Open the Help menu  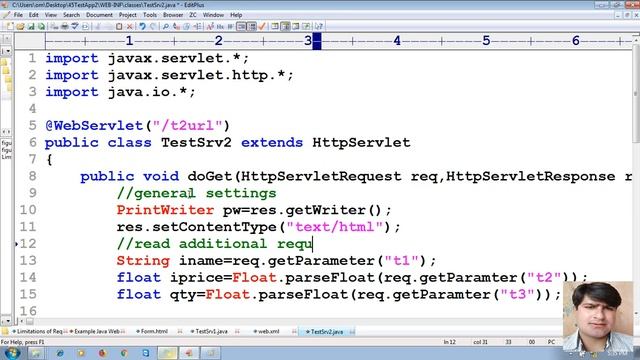[236, 15]
